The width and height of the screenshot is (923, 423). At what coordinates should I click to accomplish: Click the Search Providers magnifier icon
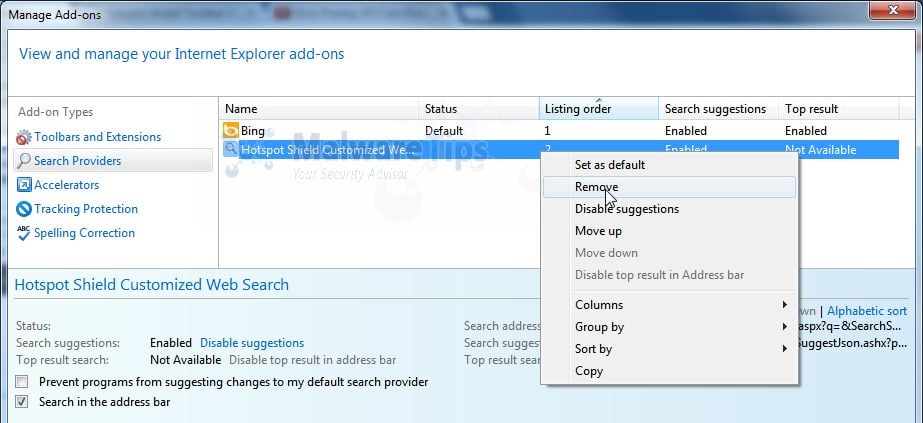[x=24, y=161]
